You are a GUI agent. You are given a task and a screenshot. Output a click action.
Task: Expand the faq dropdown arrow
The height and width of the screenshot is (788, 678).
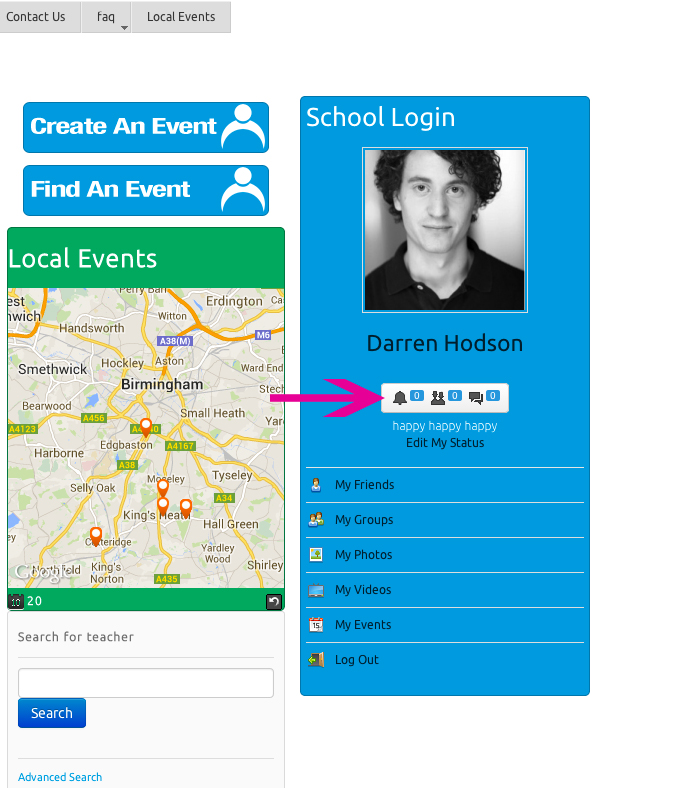point(124,28)
